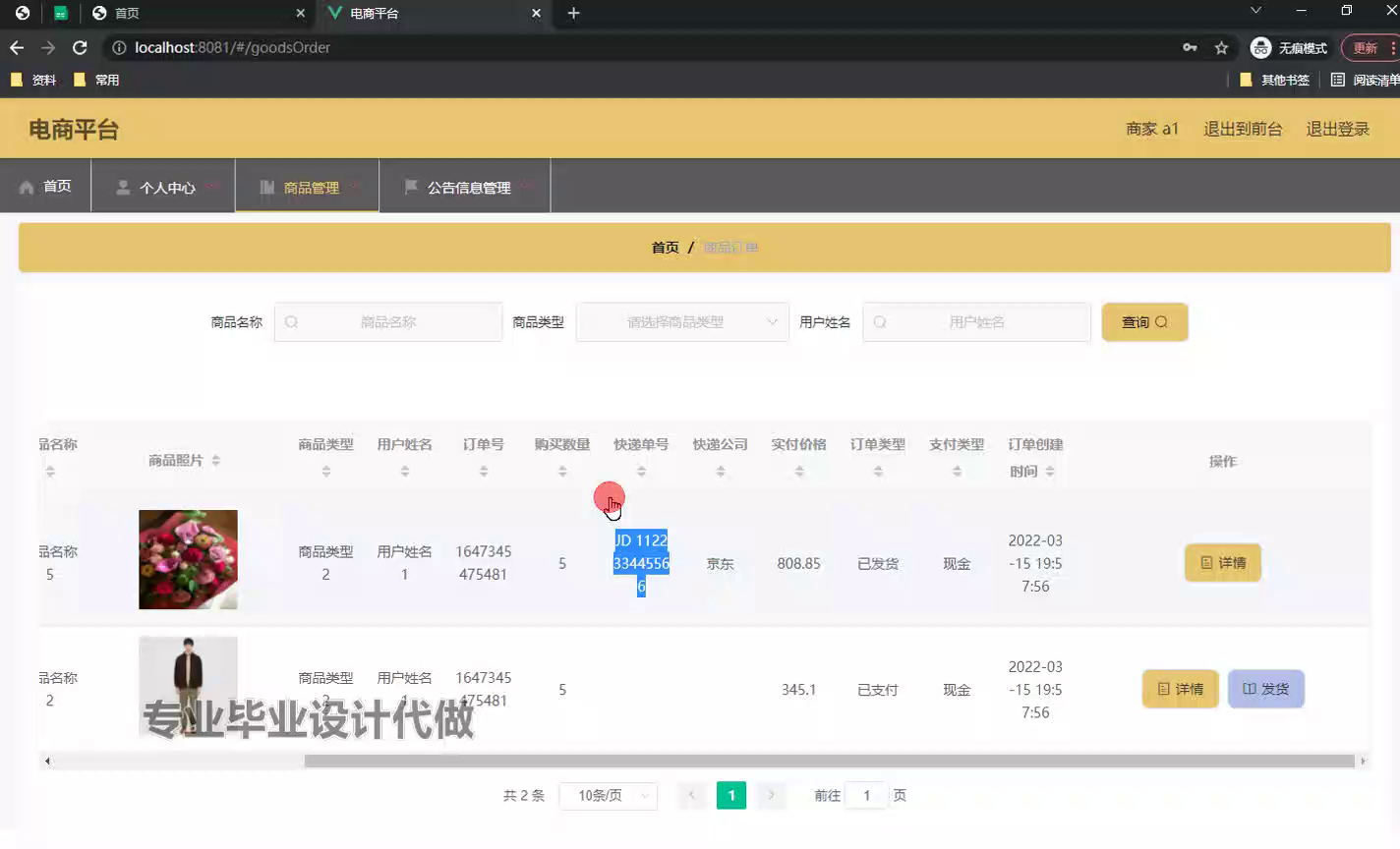Open the 商品管理 navigation menu

(307, 187)
